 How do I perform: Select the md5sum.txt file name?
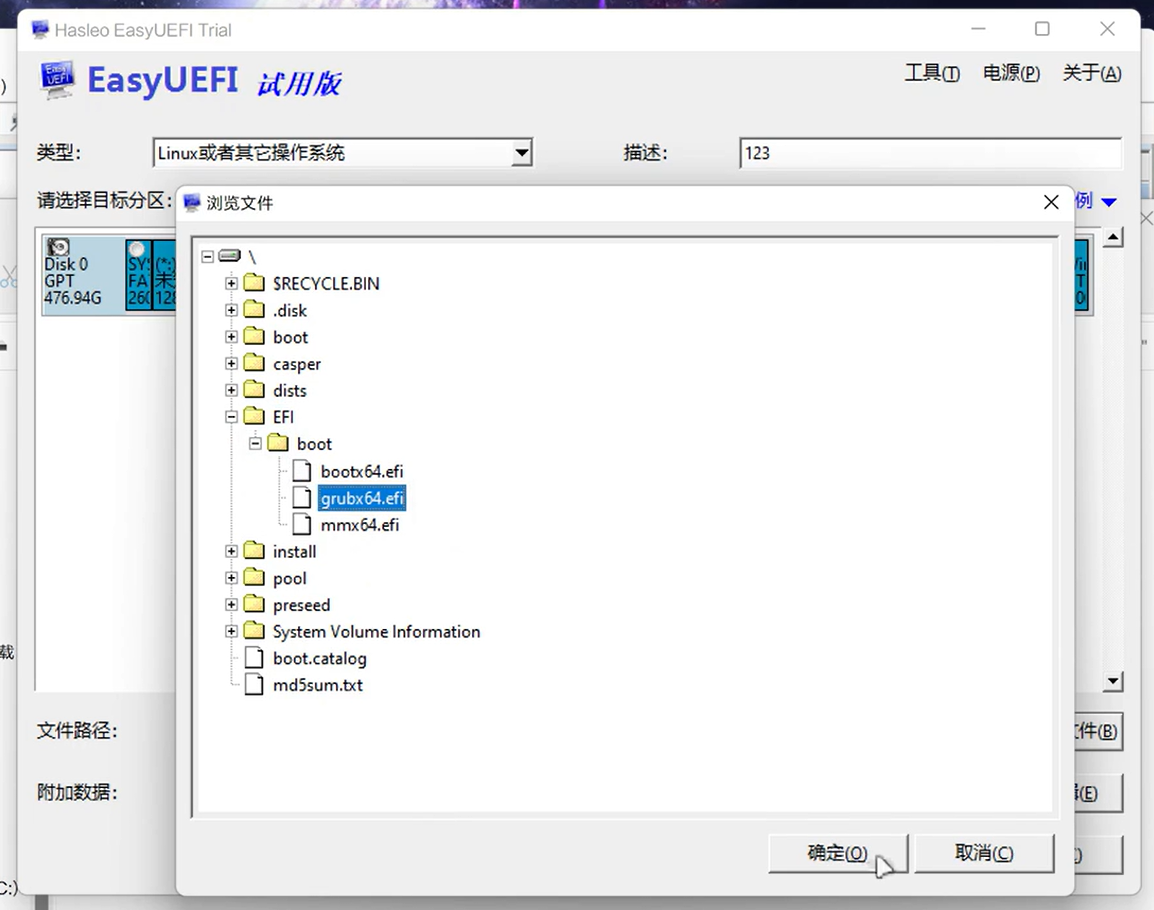(318, 685)
